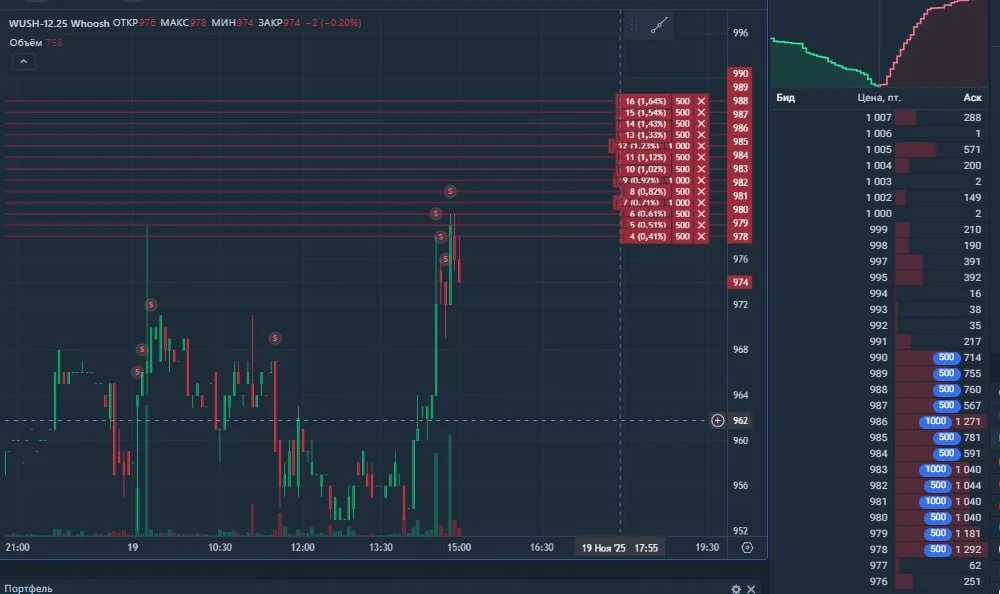Click the 1000 order badge at price 983
This screenshot has width=1000, height=594.
click(936, 469)
